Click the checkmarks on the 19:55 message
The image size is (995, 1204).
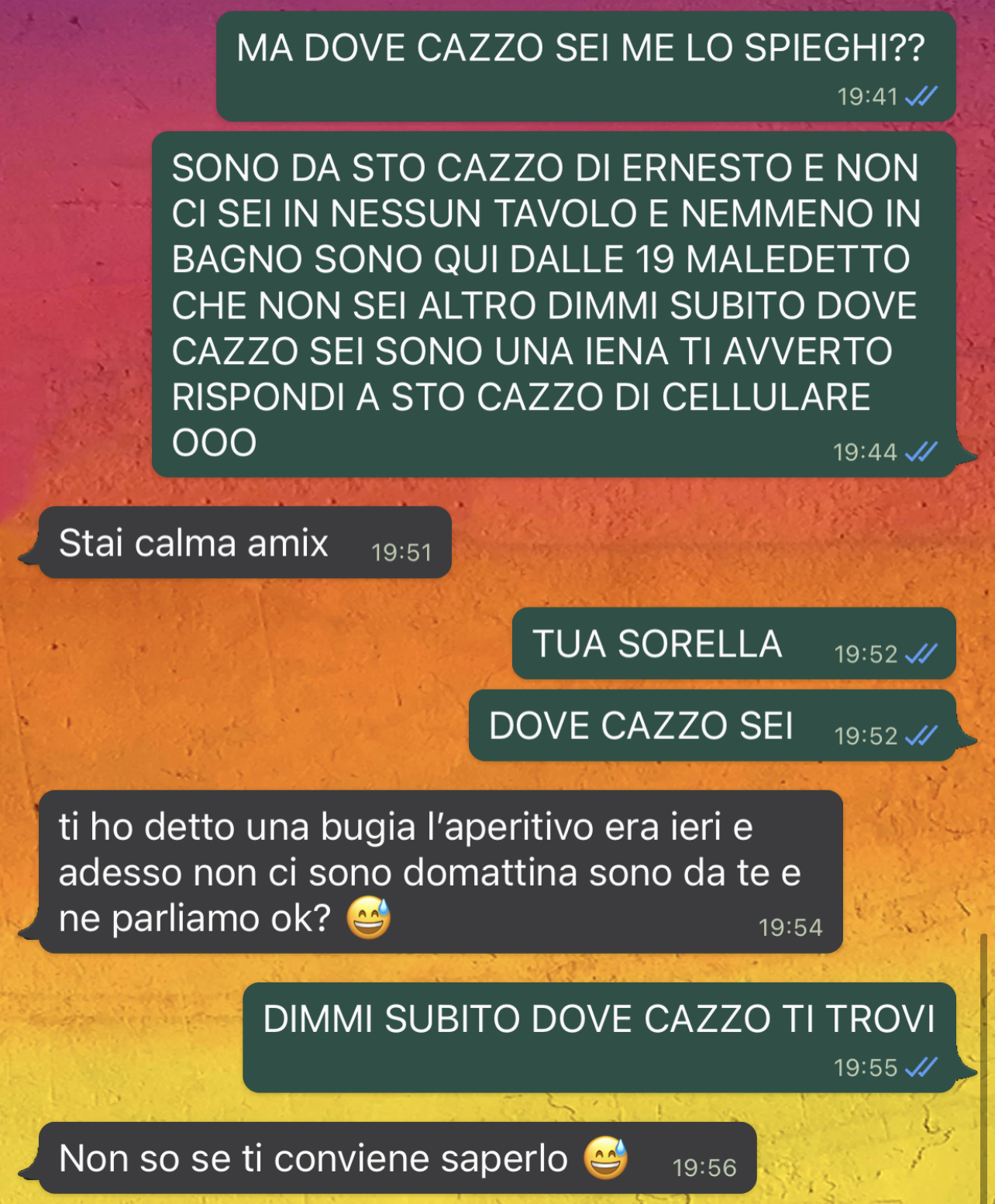click(921, 1068)
